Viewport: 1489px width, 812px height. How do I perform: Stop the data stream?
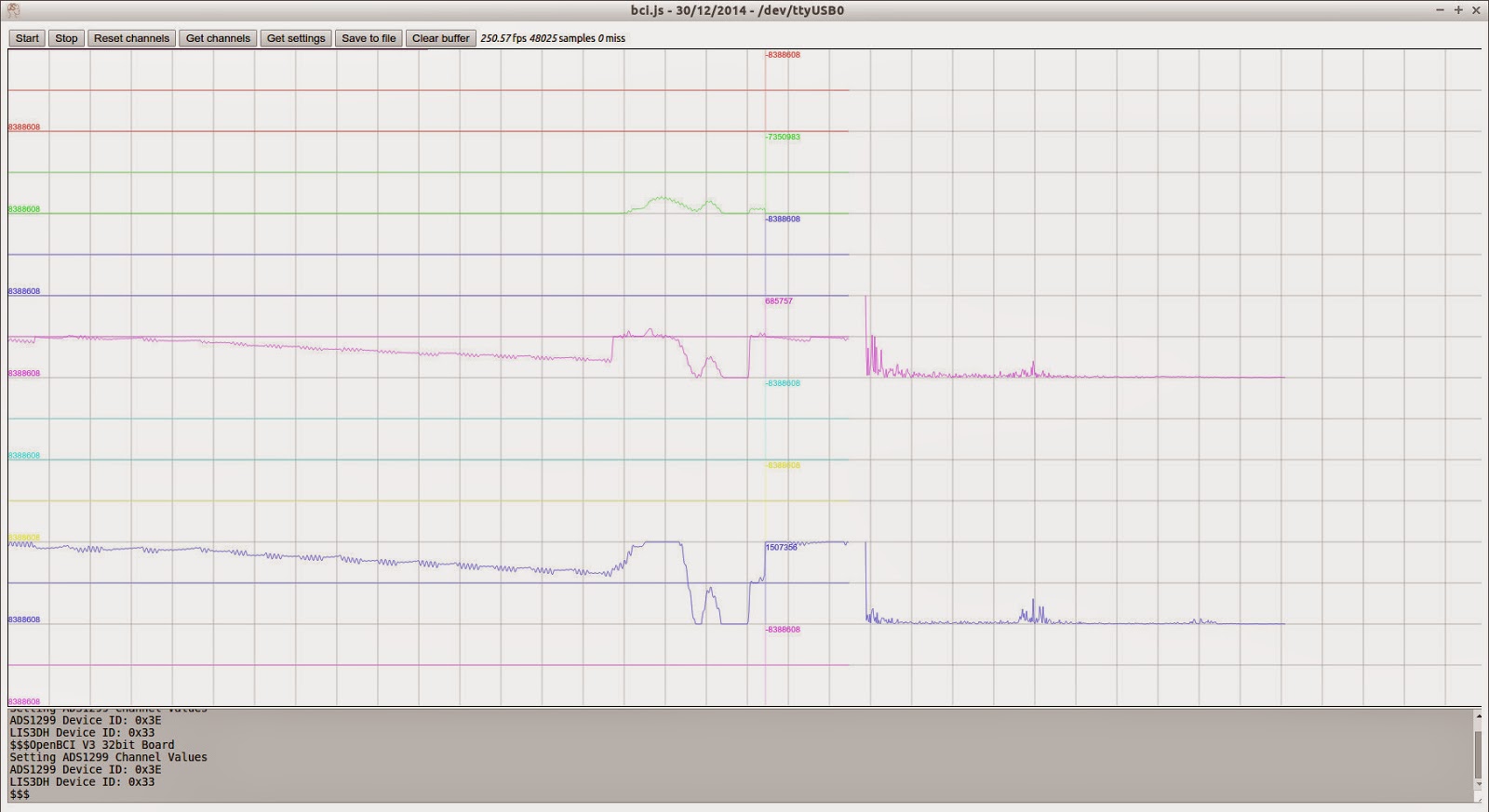coord(66,38)
